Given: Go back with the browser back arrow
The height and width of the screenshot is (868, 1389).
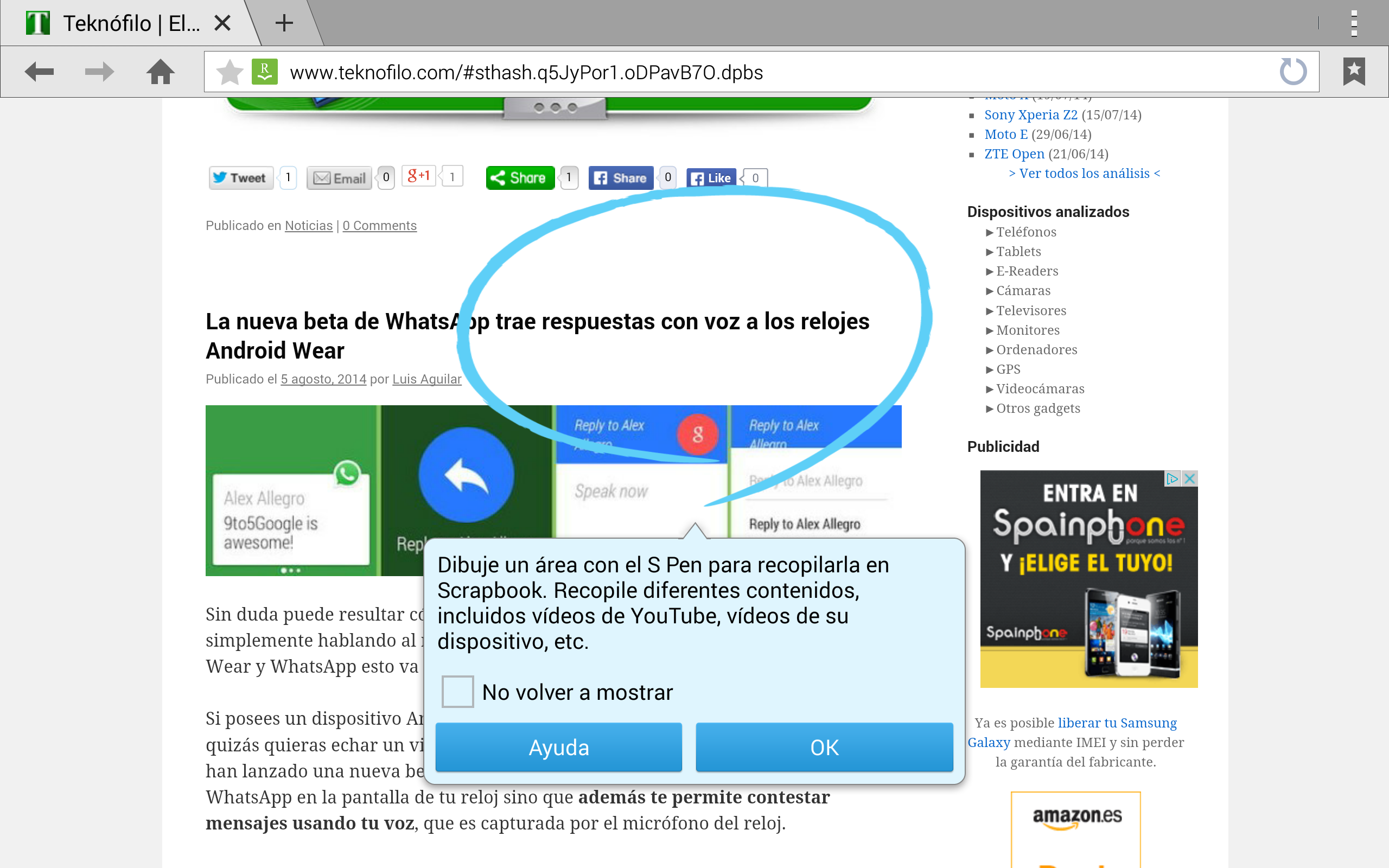Looking at the screenshot, I should (39, 72).
